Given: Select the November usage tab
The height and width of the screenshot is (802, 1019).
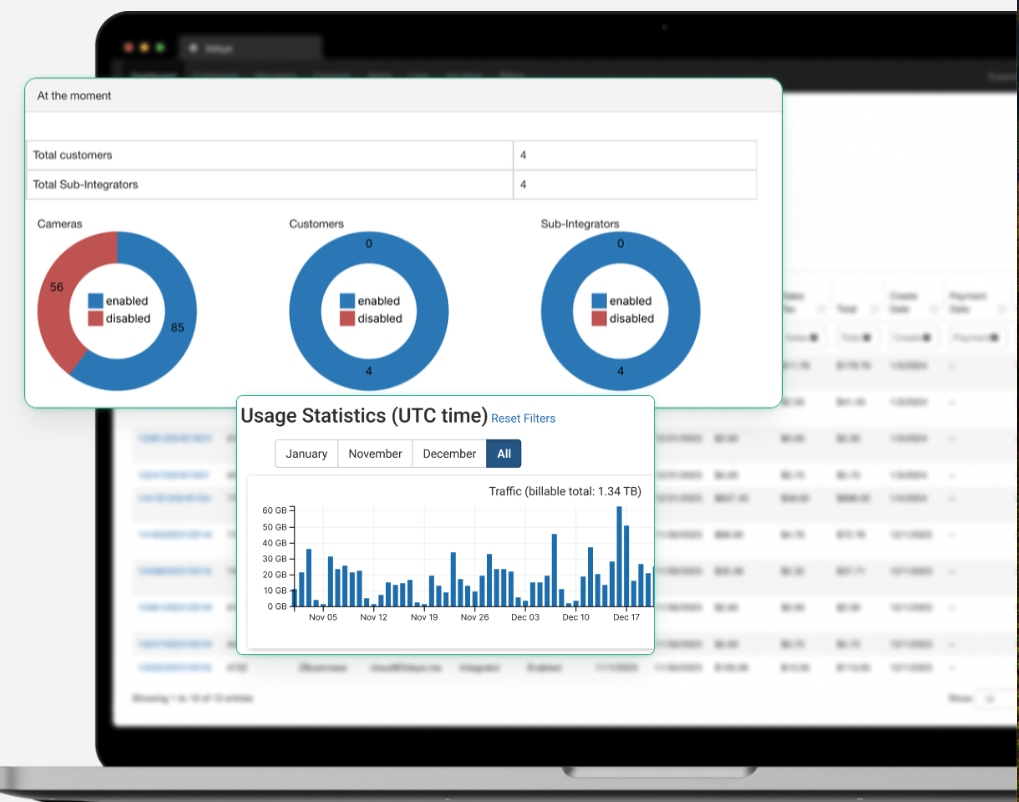Looking at the screenshot, I should tap(375, 454).
